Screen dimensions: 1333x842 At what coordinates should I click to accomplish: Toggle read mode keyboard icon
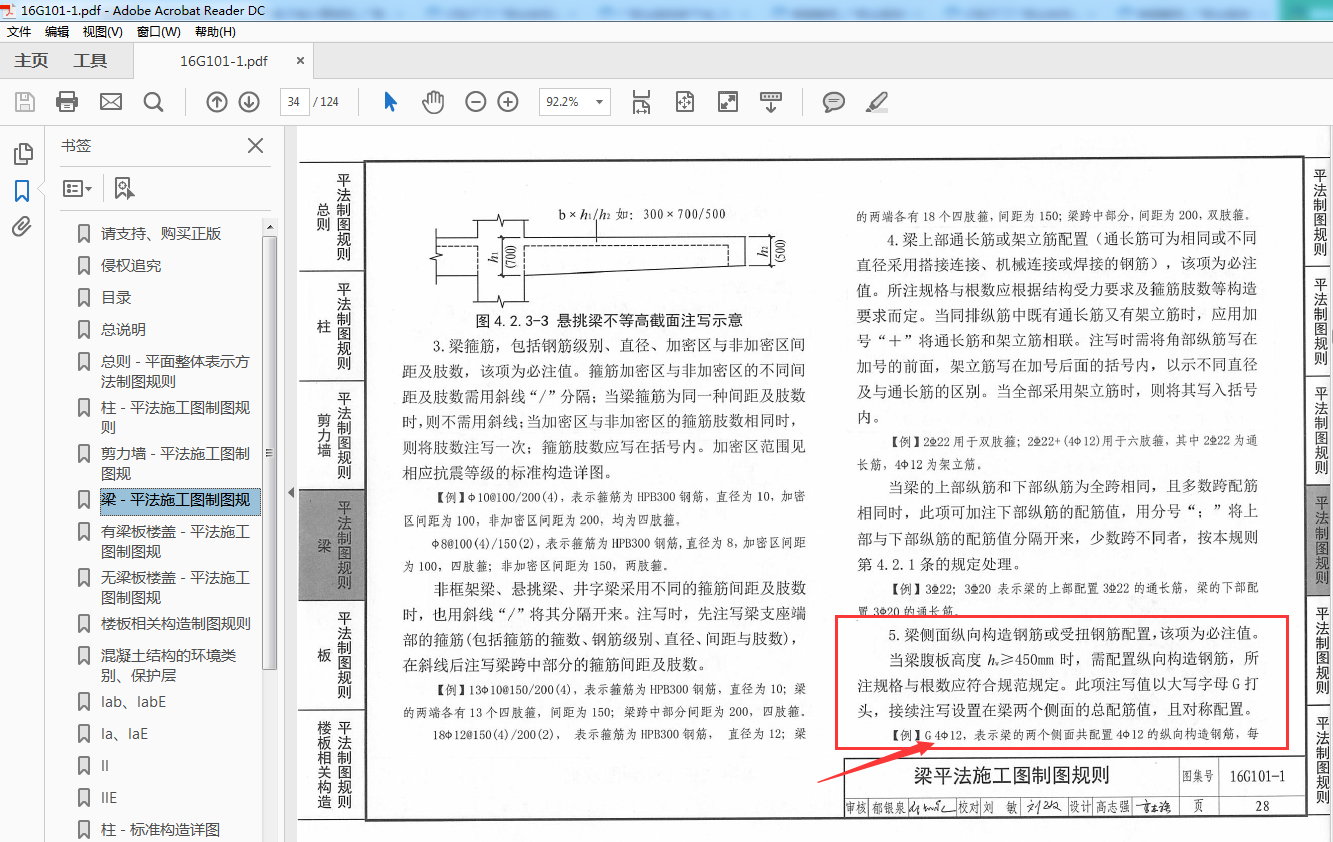(x=771, y=101)
